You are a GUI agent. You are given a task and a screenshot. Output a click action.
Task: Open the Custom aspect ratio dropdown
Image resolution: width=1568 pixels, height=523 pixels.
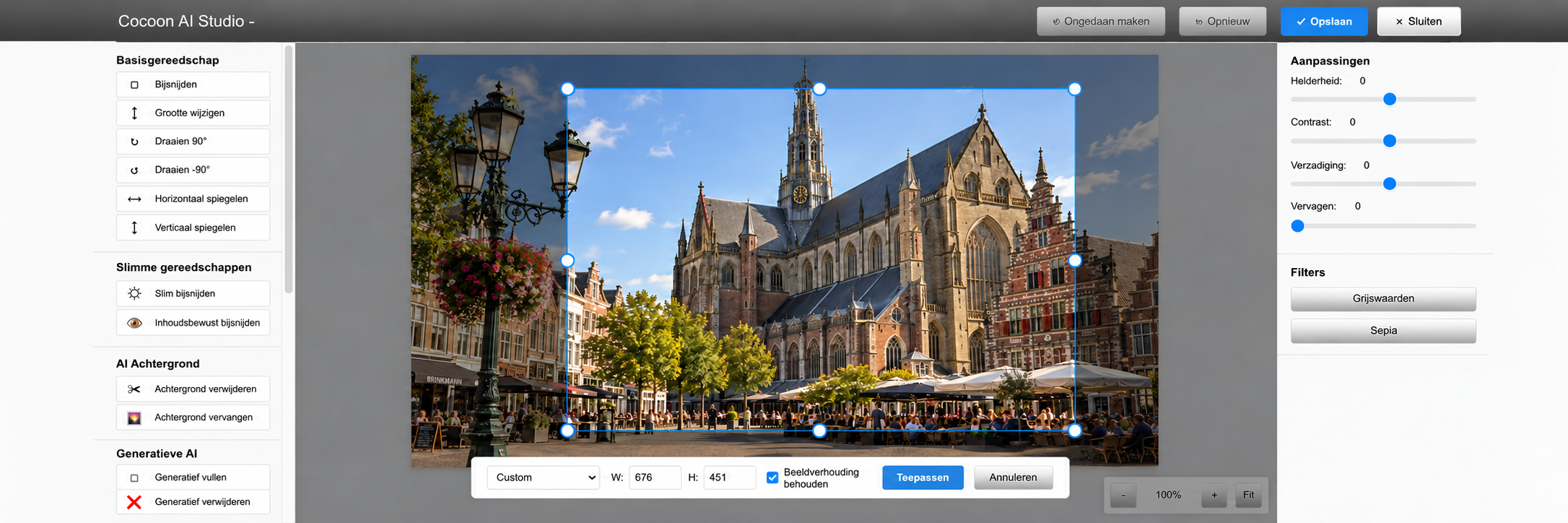(544, 477)
